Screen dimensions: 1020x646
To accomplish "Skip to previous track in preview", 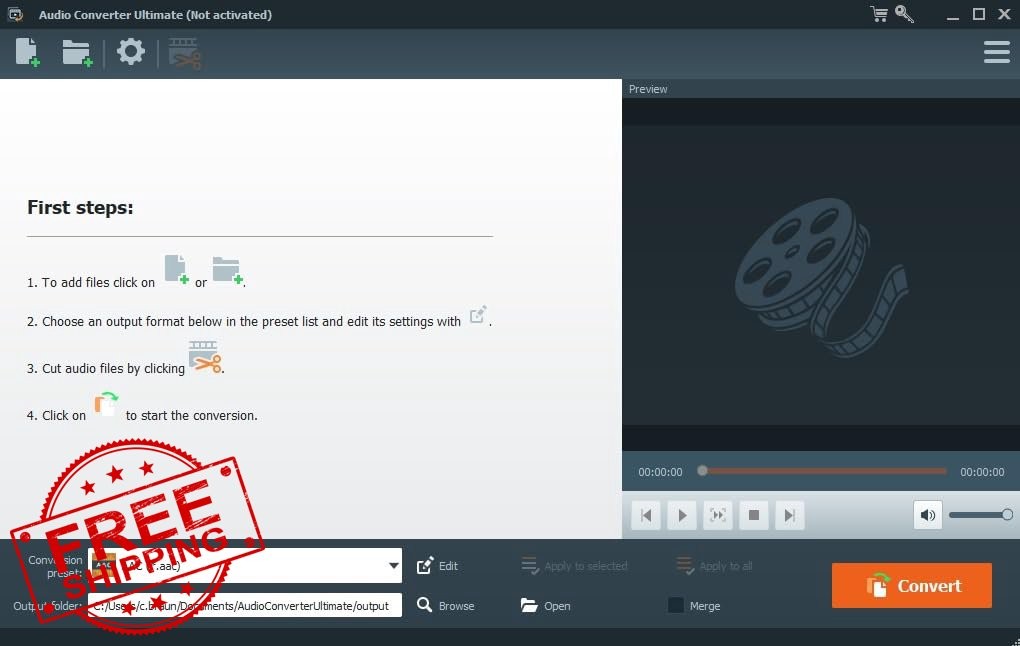I will [x=646, y=515].
